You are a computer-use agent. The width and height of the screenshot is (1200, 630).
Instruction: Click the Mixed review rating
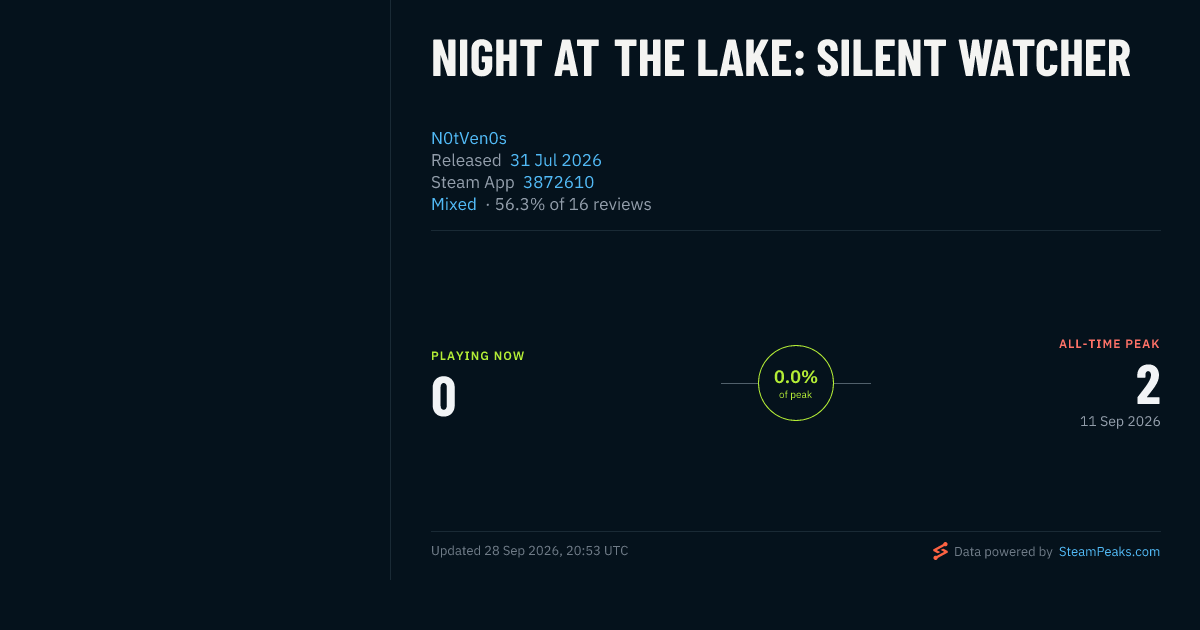pos(454,204)
